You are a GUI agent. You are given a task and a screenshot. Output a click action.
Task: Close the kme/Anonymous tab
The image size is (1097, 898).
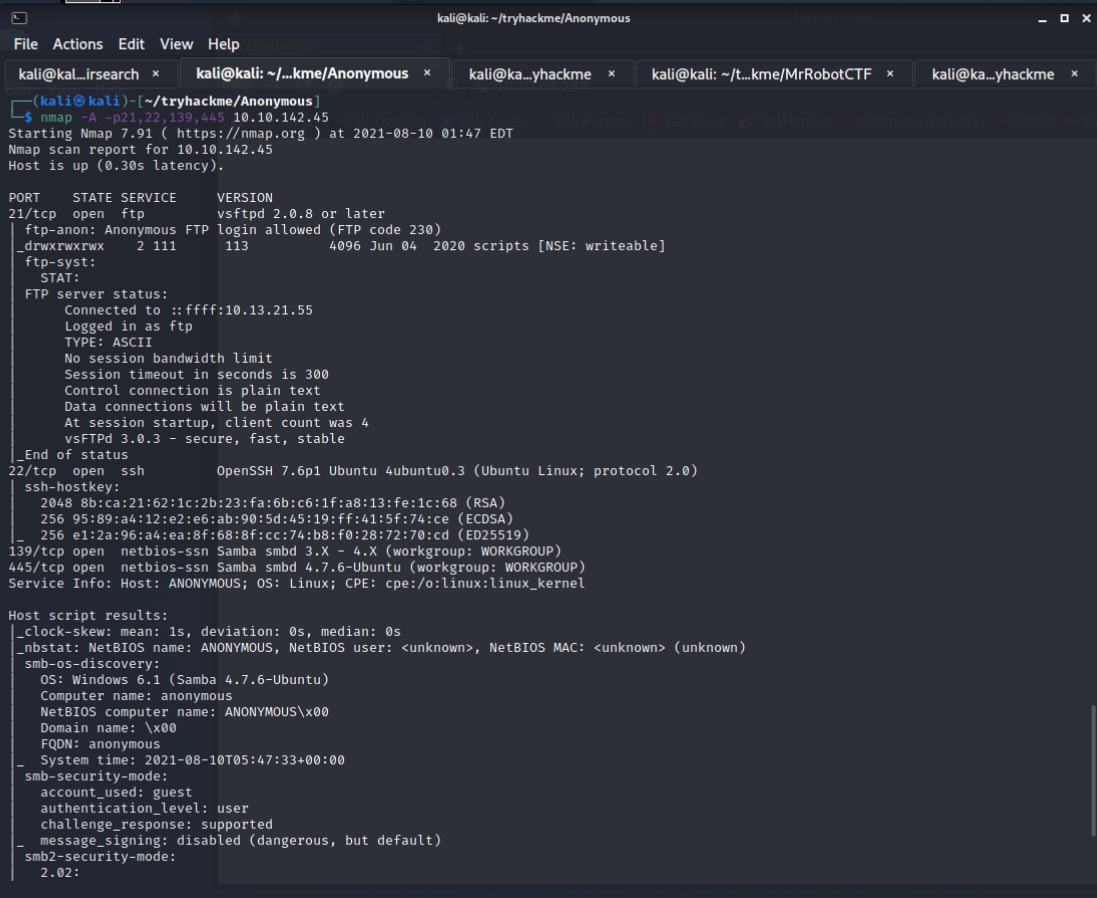click(428, 74)
